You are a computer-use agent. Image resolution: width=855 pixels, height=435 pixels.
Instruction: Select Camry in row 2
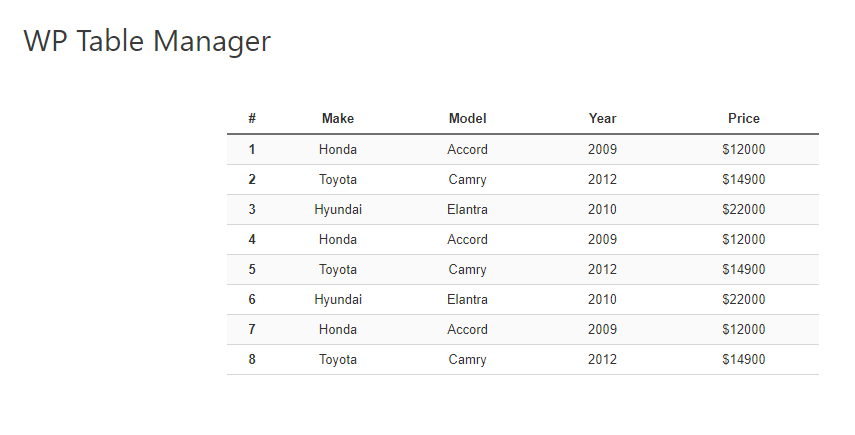click(467, 179)
